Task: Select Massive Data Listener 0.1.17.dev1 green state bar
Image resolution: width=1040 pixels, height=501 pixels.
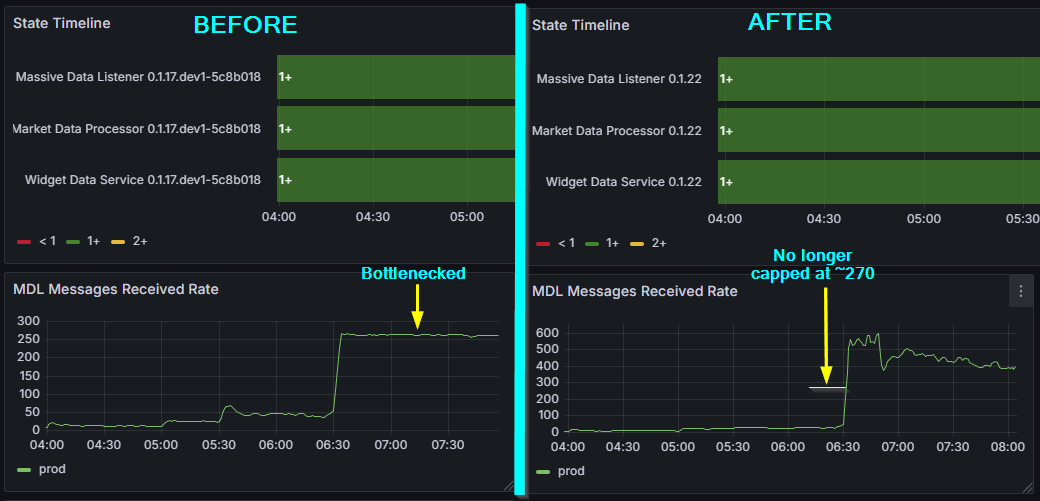Action: [395, 76]
